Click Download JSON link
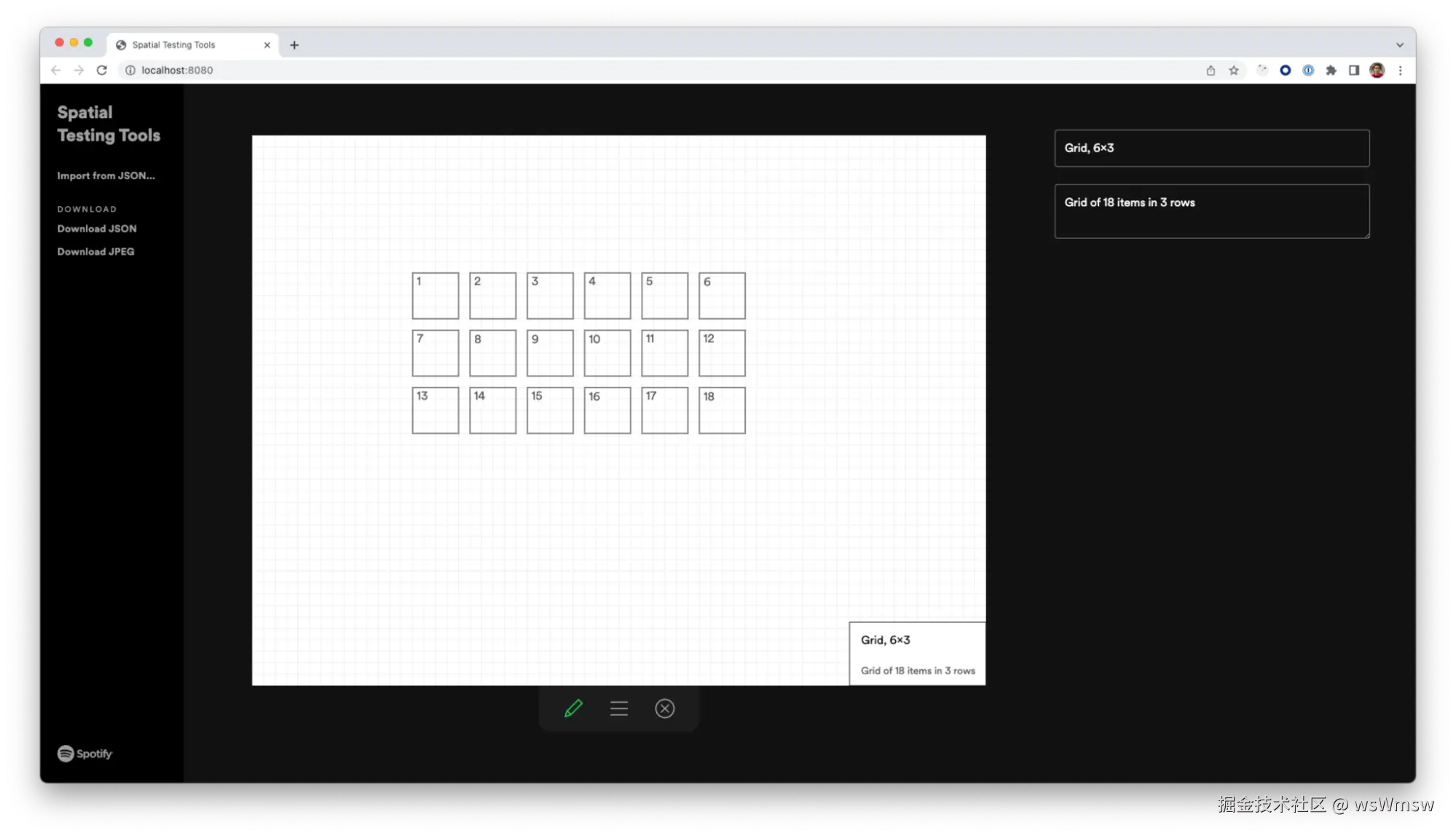Image resolution: width=1456 pixels, height=836 pixels. coord(97,229)
